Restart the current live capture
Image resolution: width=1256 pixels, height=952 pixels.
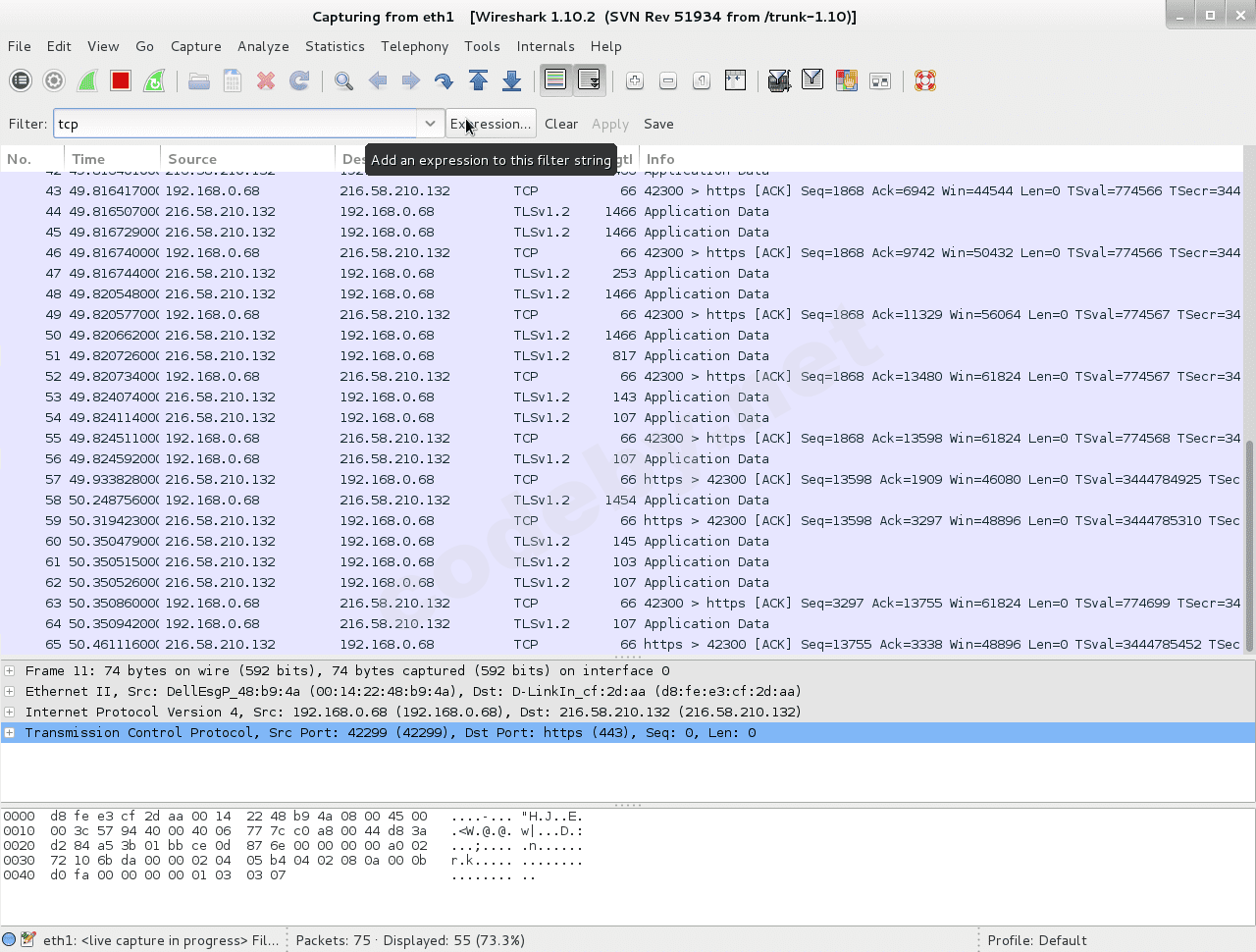click(x=154, y=80)
